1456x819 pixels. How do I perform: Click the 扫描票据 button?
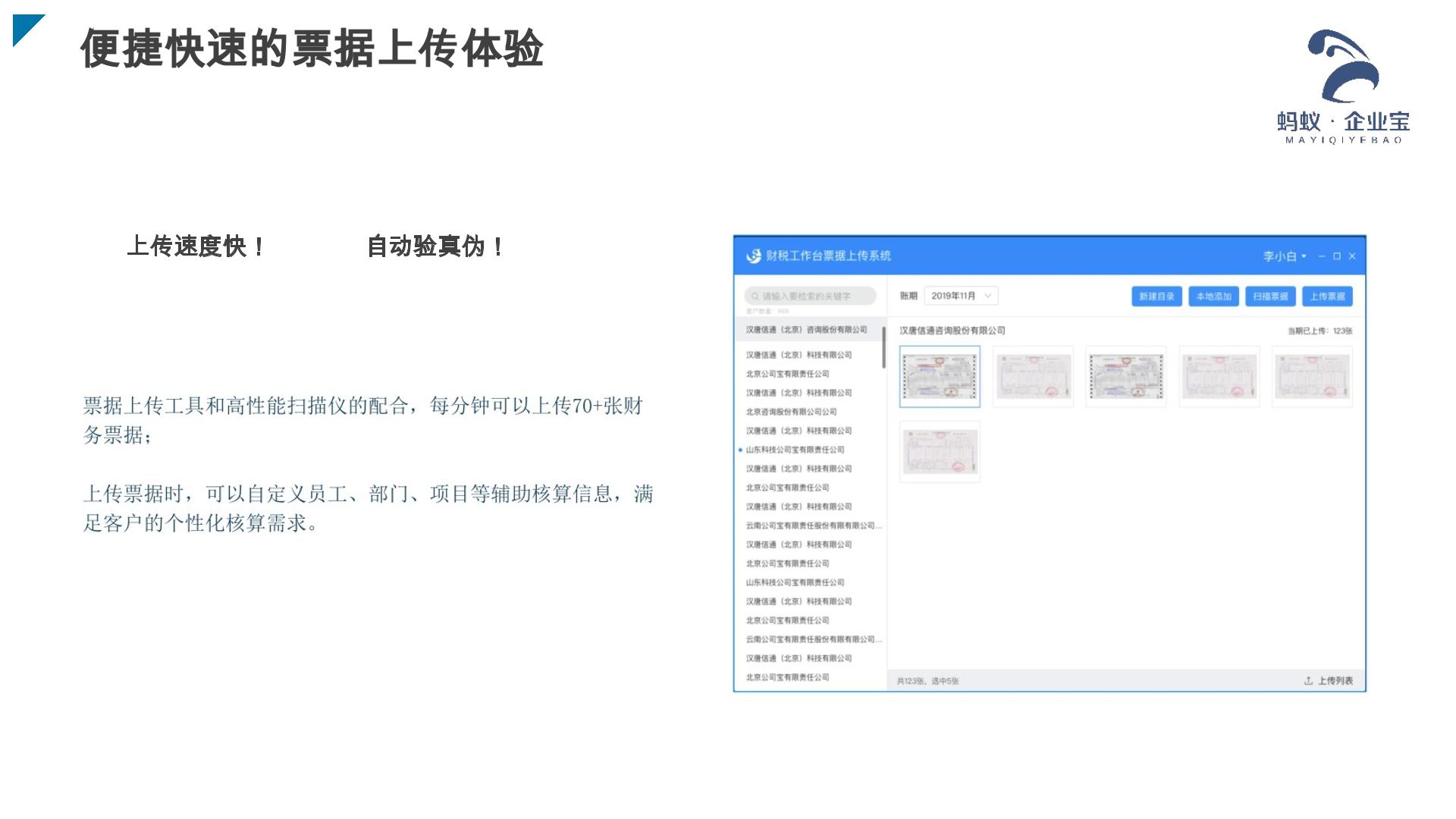1270,297
